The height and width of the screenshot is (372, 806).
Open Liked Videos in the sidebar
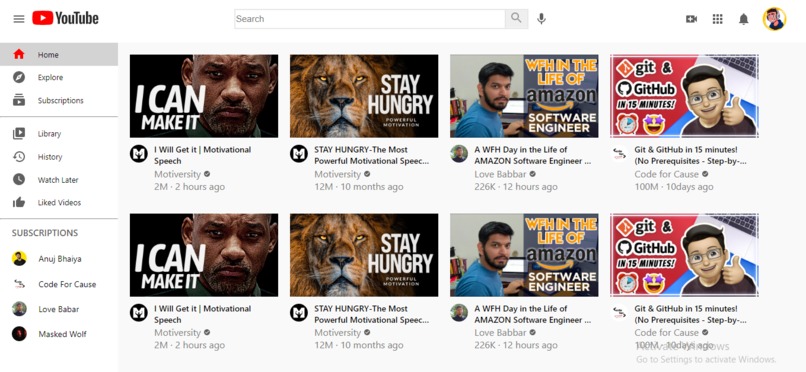(x=59, y=202)
